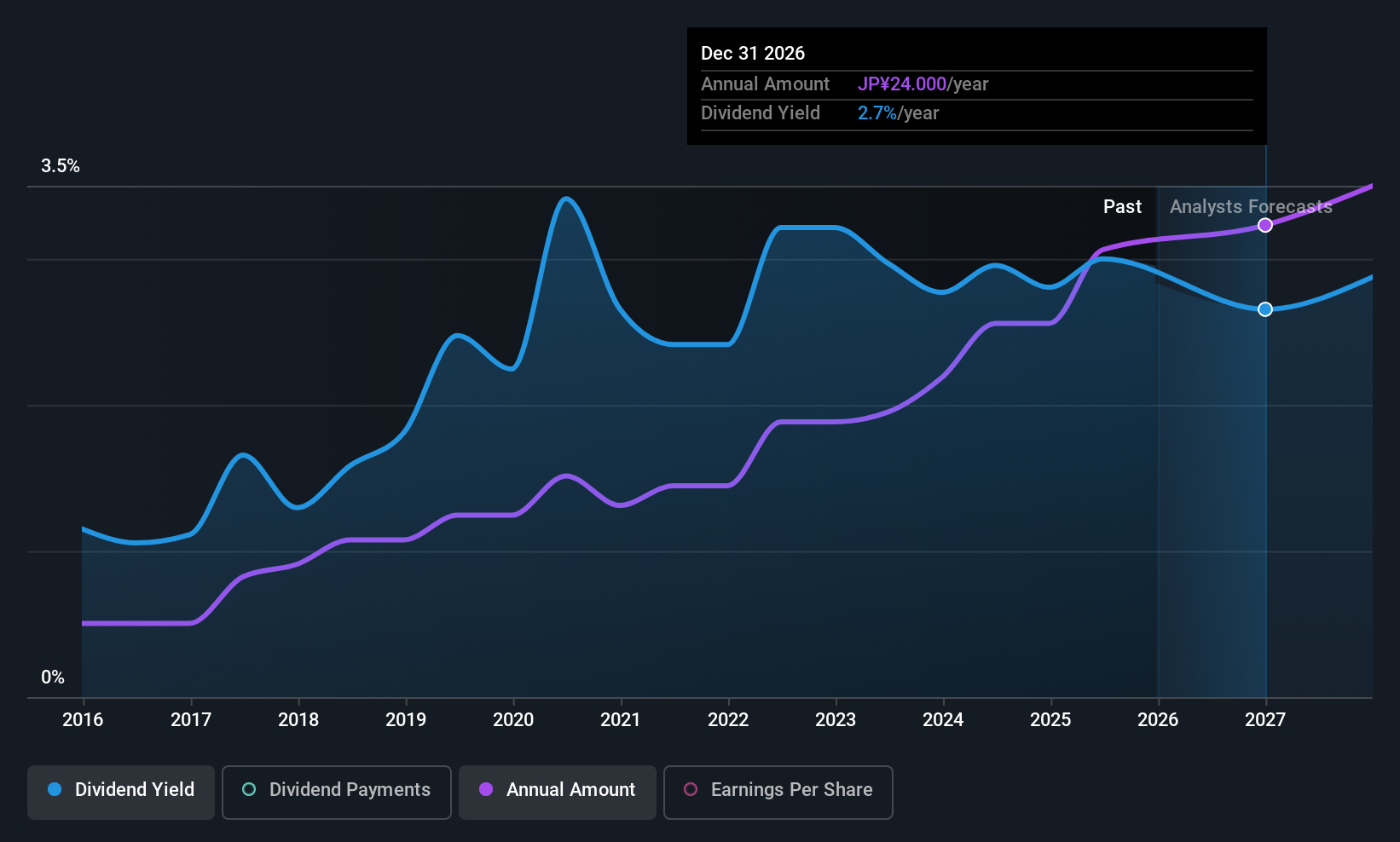Screen dimensions: 1400x842
Task: Click the blue Dividend Yield legend dot
Action: coord(55,789)
